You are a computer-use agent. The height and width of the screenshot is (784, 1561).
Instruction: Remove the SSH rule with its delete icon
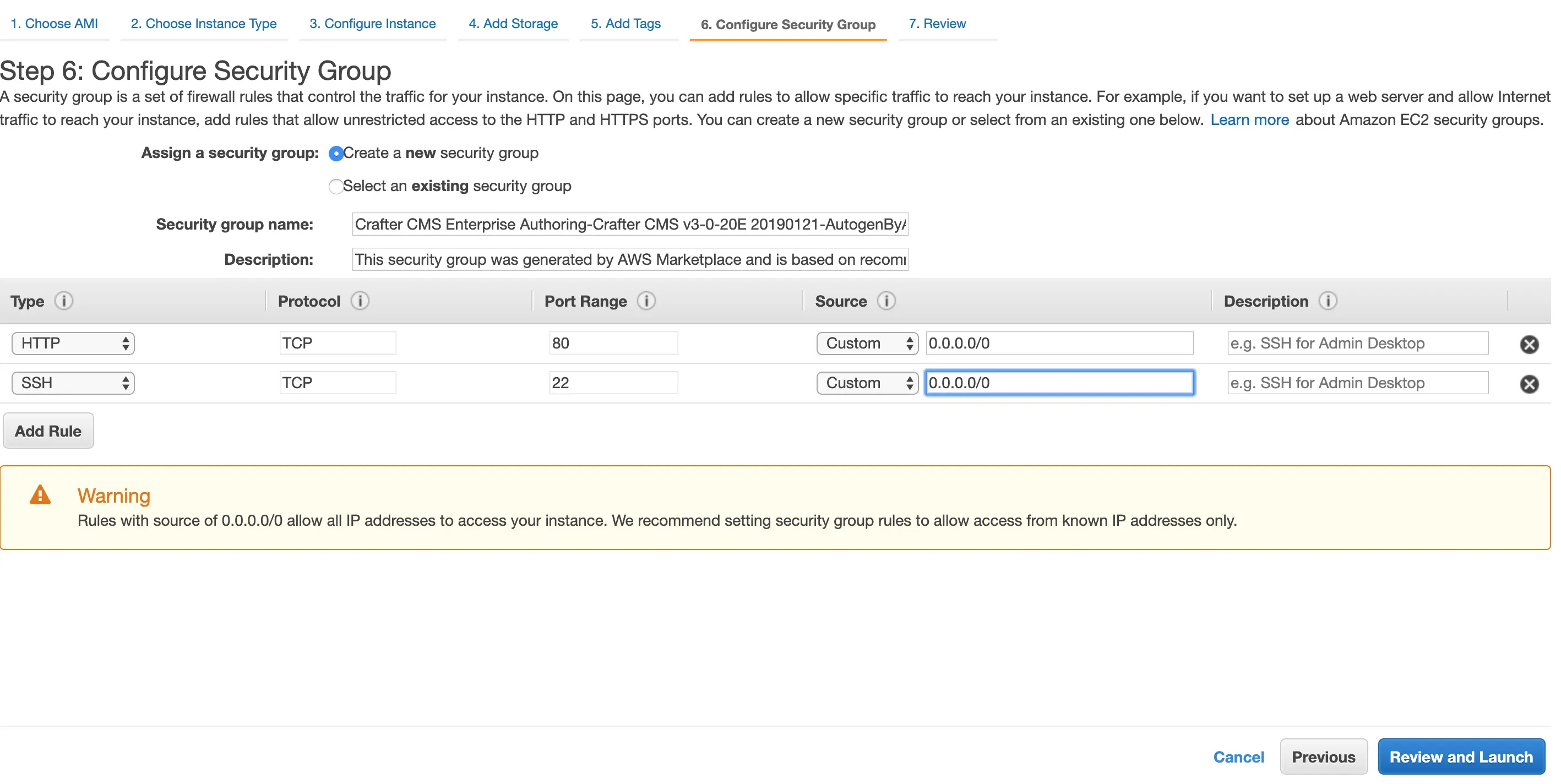pyautogui.click(x=1529, y=384)
